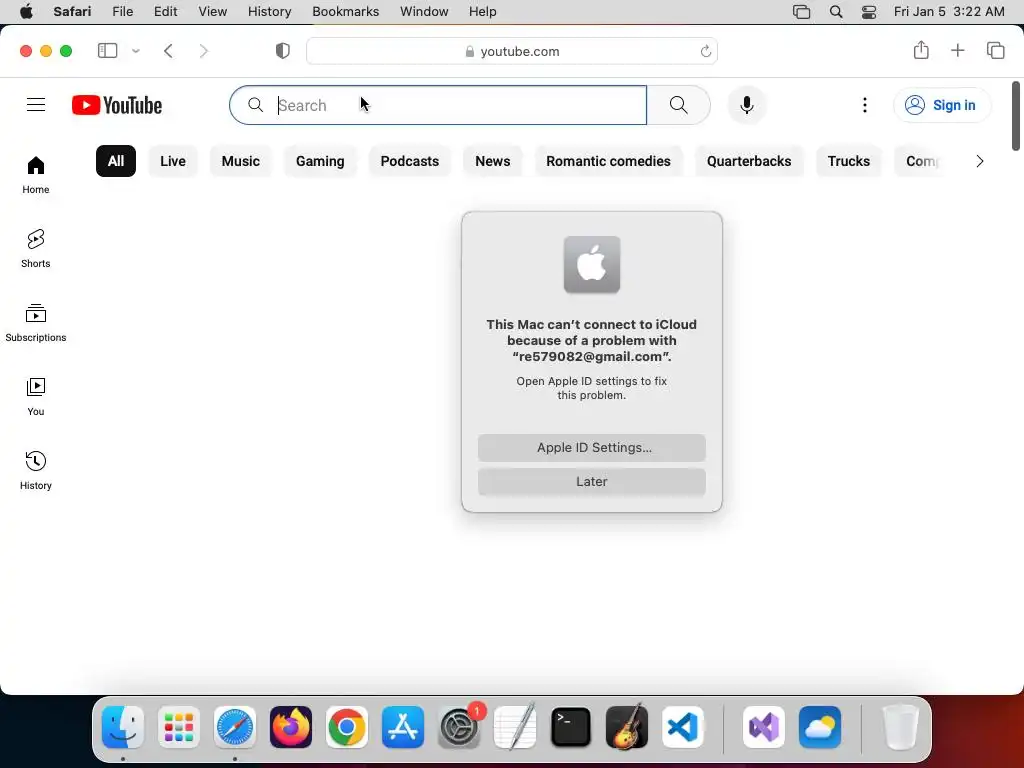Open the Apple menu
The image size is (1024, 768).
point(26,12)
